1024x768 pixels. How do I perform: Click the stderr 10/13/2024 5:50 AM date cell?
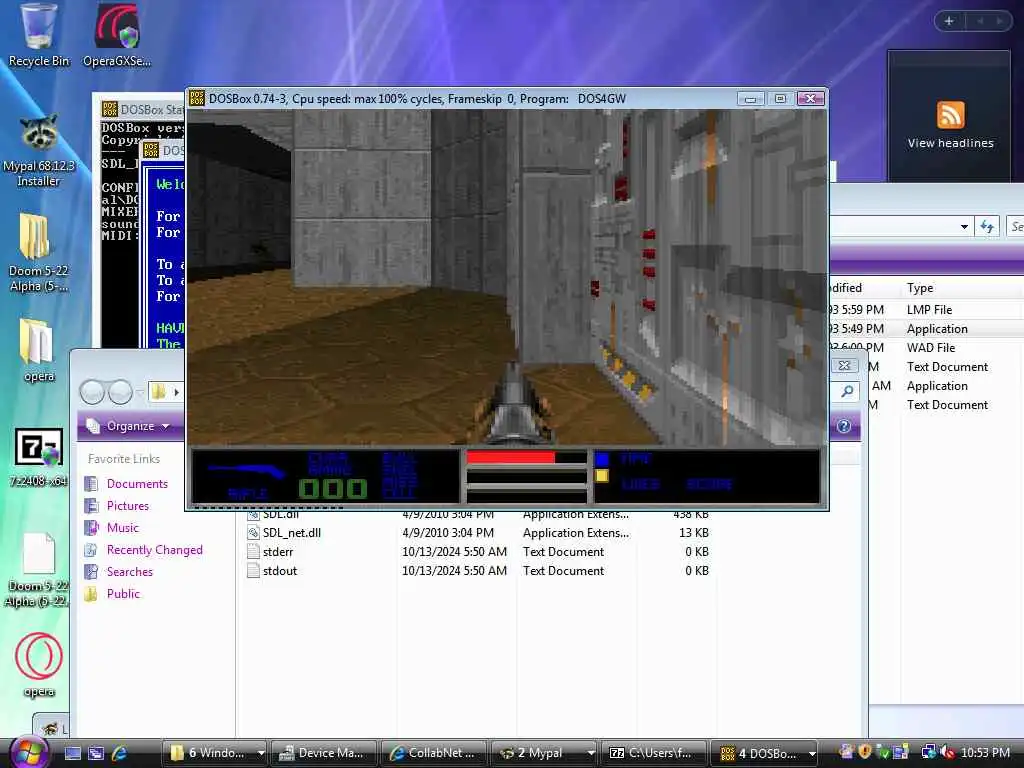[x=455, y=552]
